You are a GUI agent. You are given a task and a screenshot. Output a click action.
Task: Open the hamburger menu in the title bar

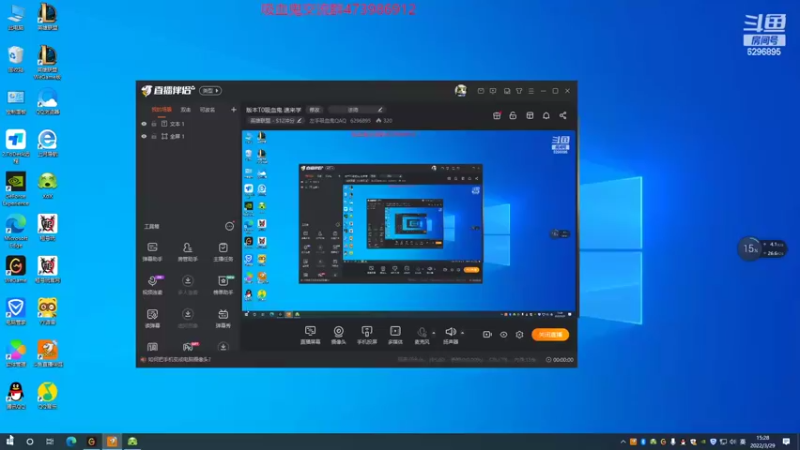tap(531, 91)
